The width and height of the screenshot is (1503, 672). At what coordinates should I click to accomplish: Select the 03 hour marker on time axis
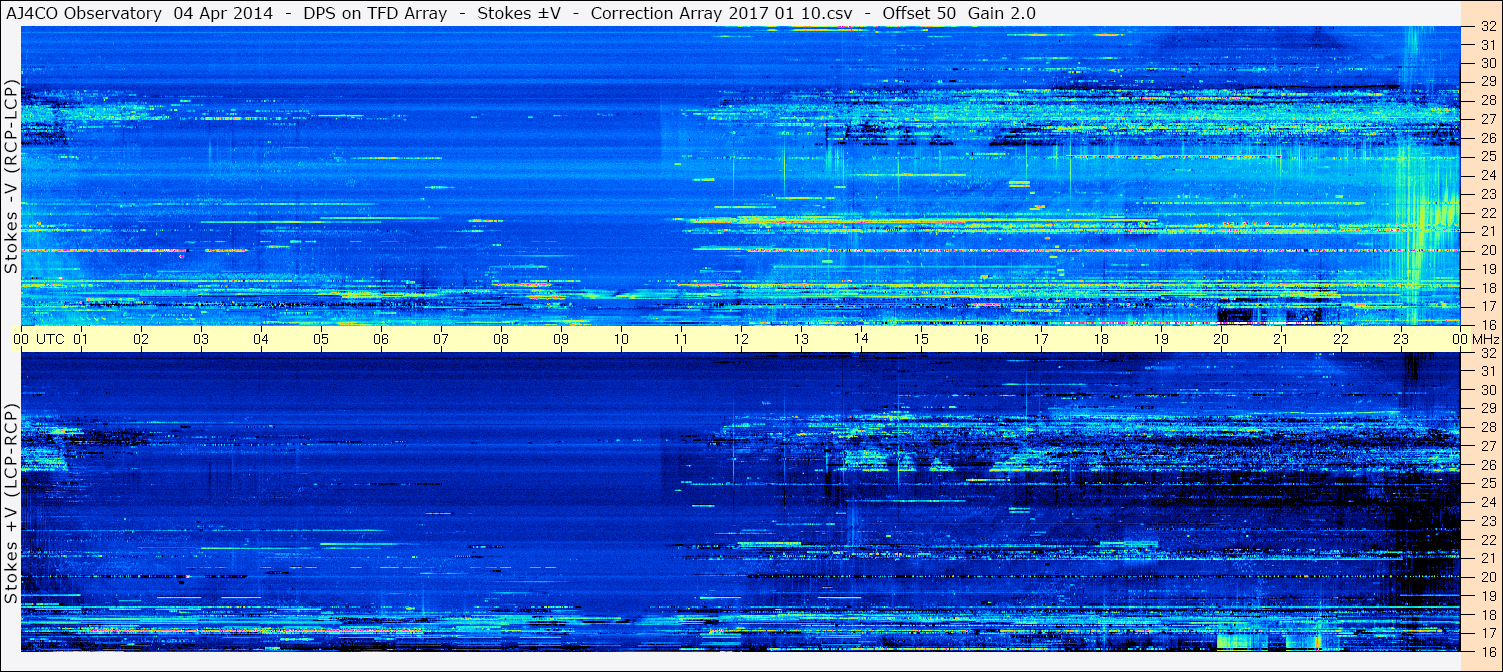point(201,339)
